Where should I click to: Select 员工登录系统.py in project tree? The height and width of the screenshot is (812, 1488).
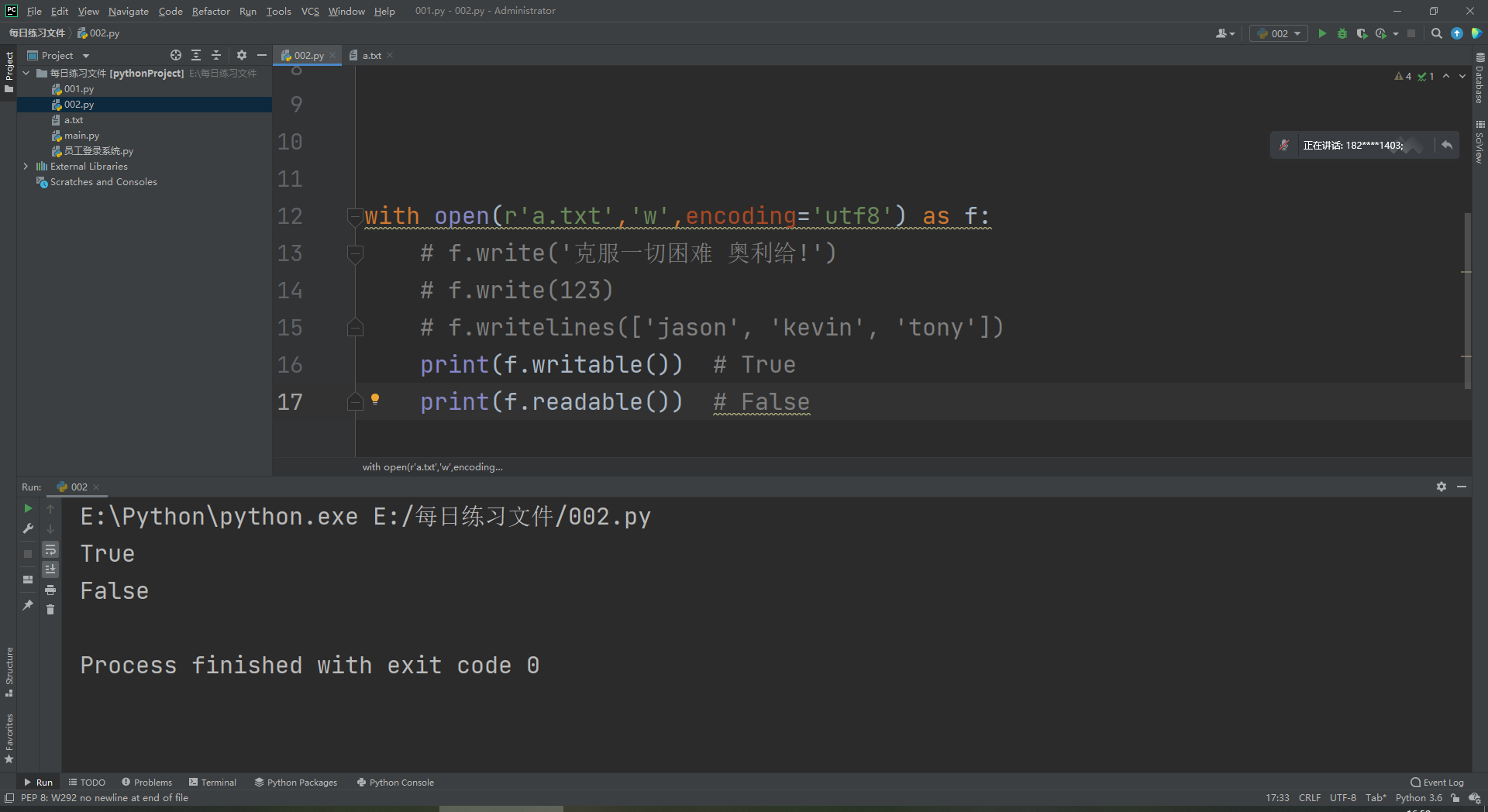point(98,151)
